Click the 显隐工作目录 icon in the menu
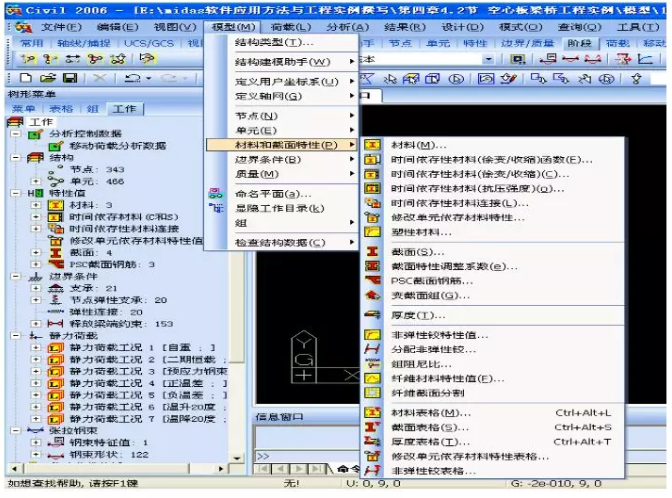Viewport: 672px width, 498px height. (x=216, y=208)
